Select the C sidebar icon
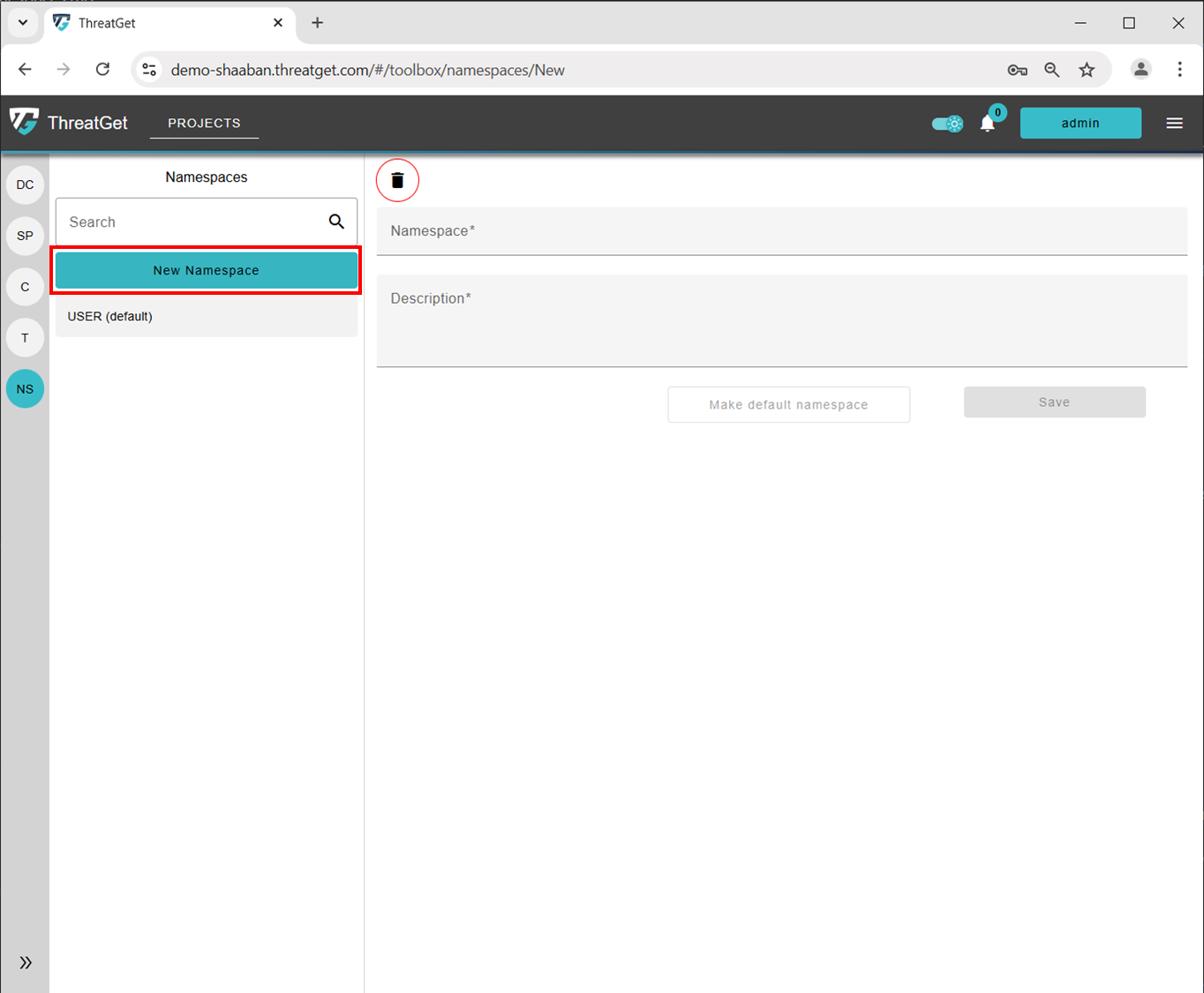Image resolution: width=1204 pixels, height=993 pixels. [24, 286]
